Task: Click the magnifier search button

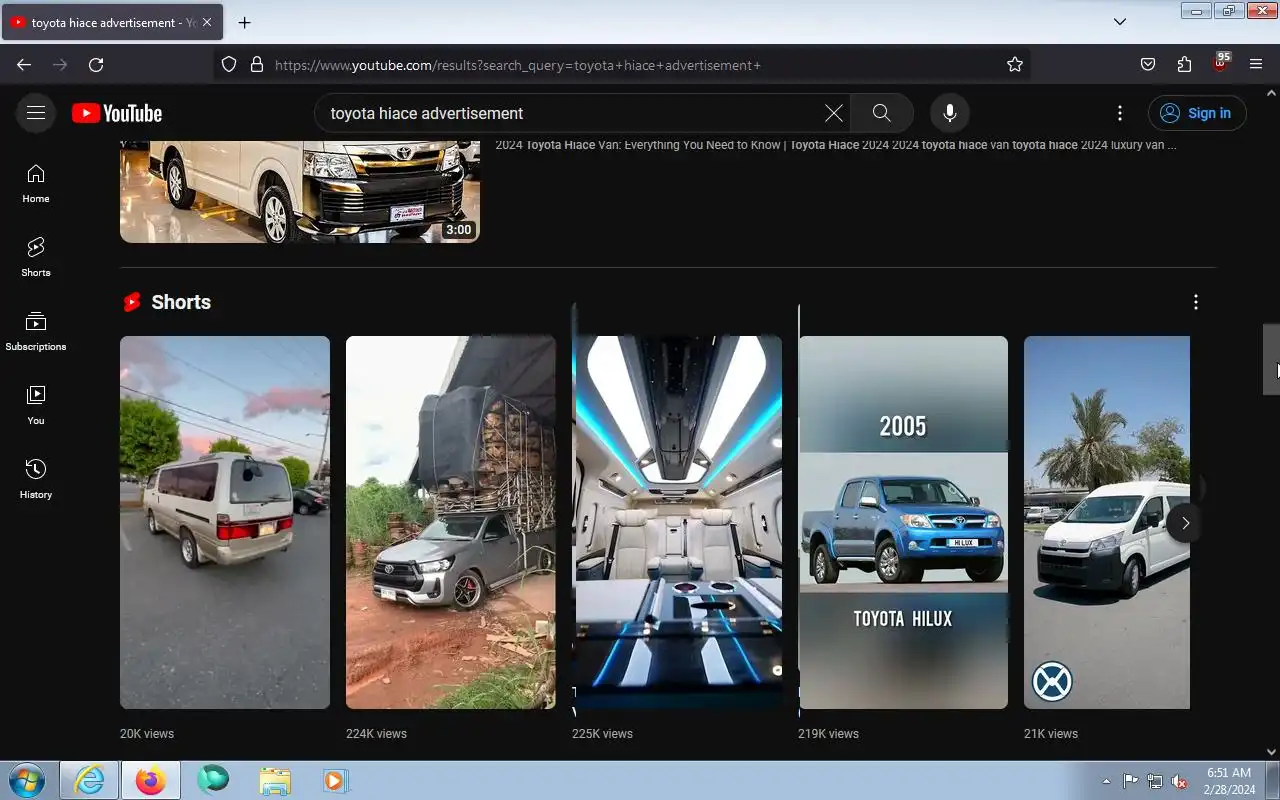Action: point(881,113)
